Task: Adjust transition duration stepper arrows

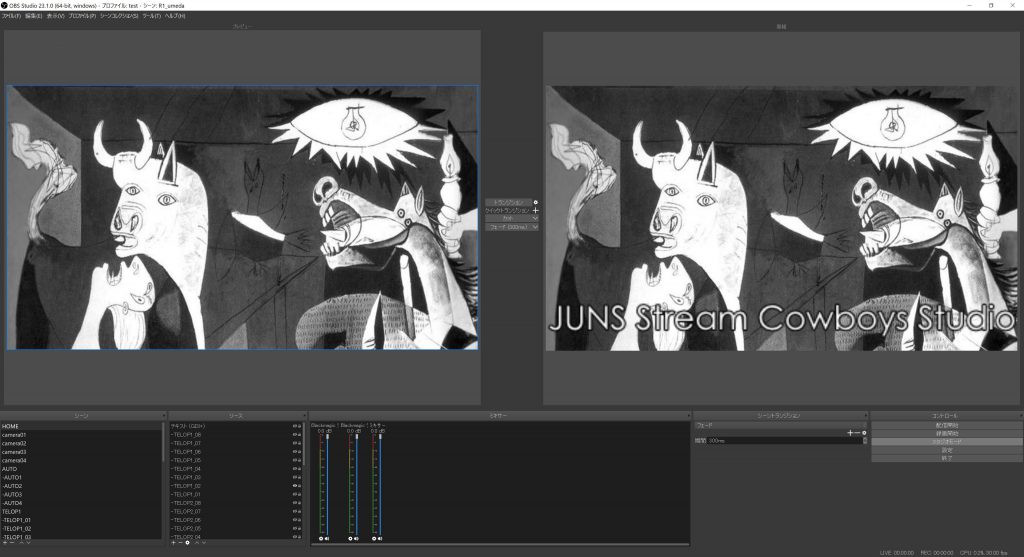Action: tap(865, 441)
